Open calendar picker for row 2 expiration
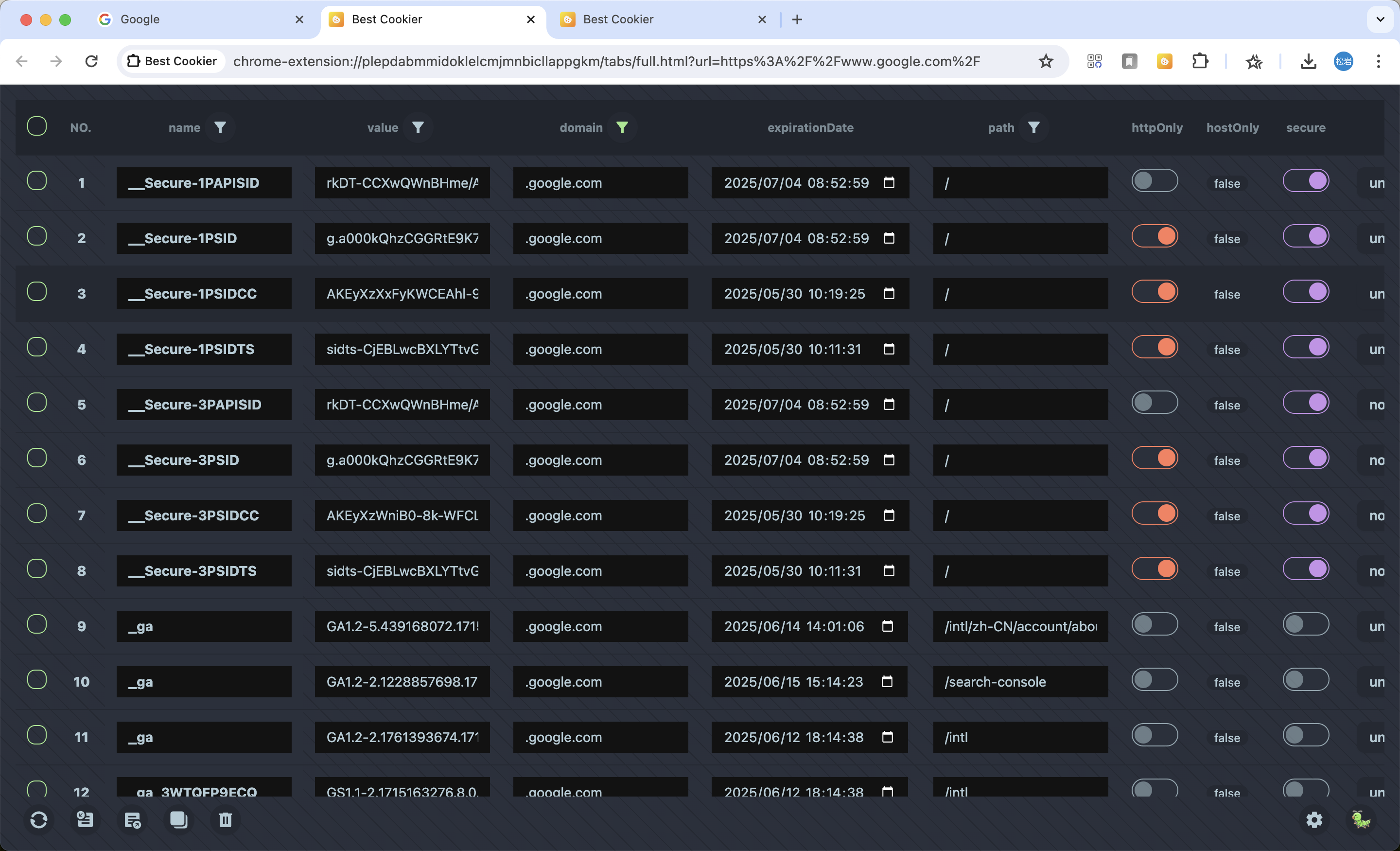 pos(889,238)
